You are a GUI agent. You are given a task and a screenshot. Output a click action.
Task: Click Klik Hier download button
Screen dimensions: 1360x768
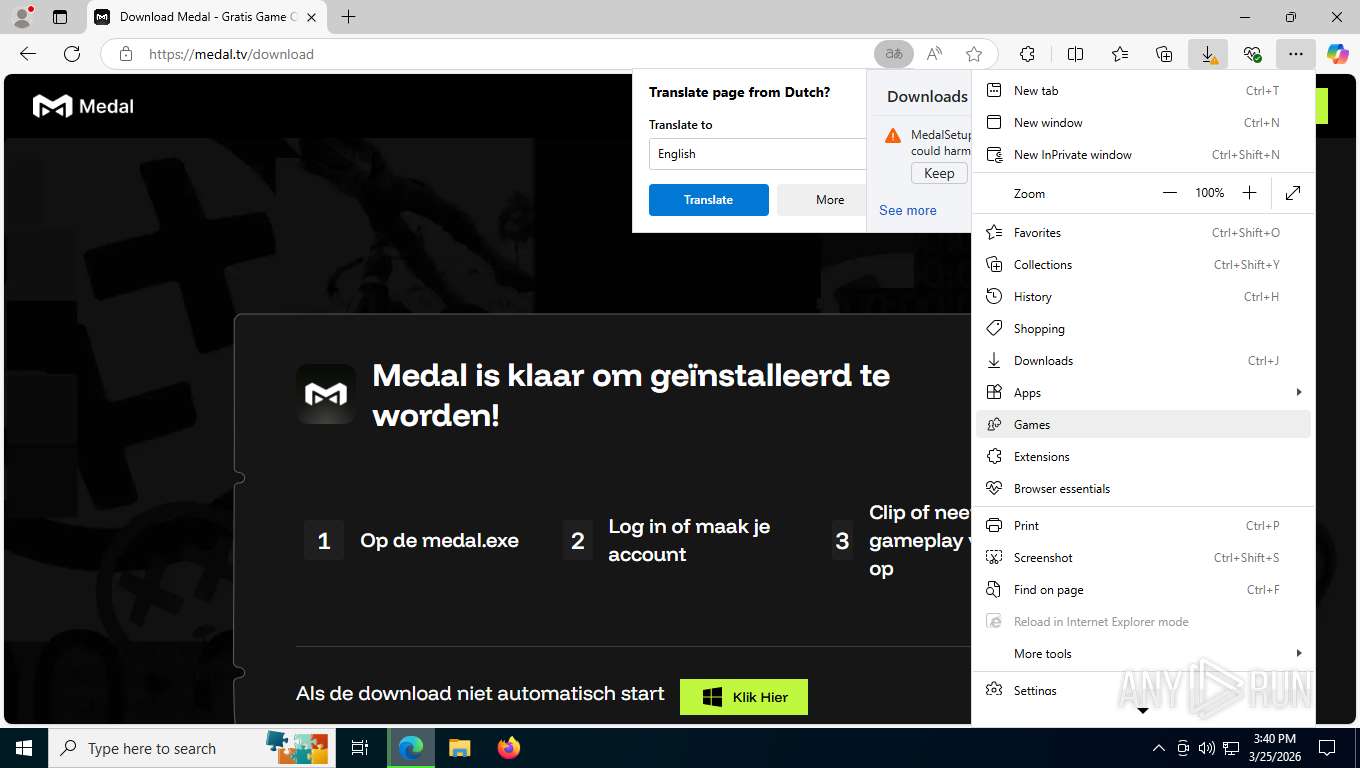click(x=744, y=697)
